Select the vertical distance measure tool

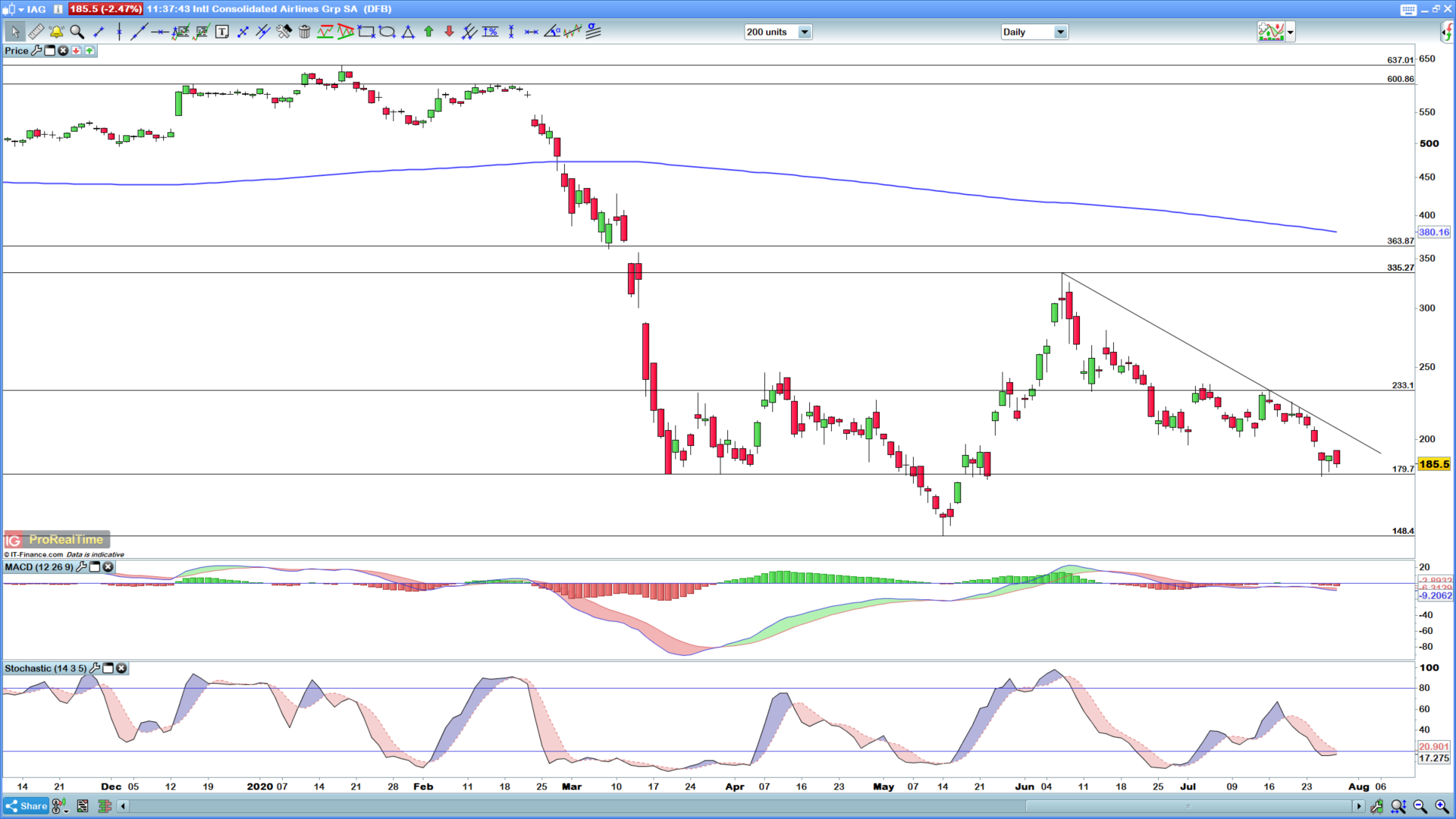click(x=511, y=32)
